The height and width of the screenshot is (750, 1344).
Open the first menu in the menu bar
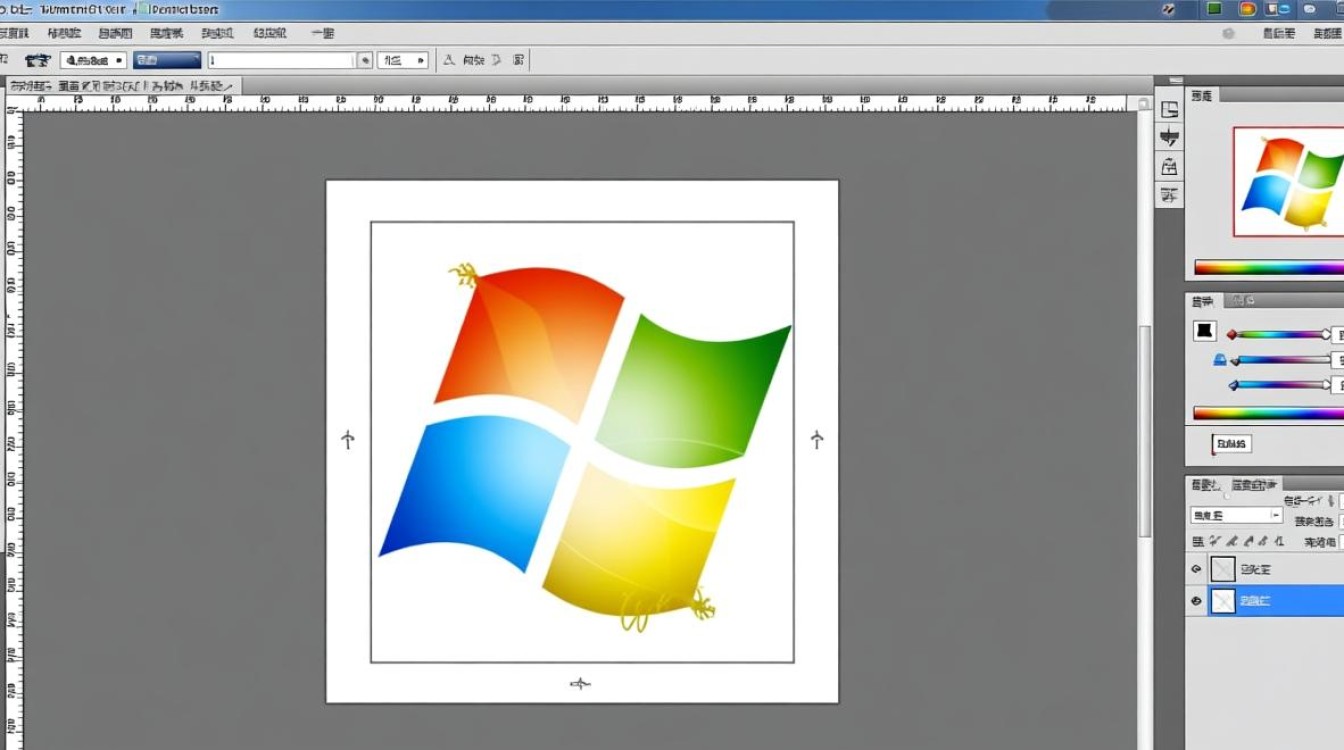(14, 33)
